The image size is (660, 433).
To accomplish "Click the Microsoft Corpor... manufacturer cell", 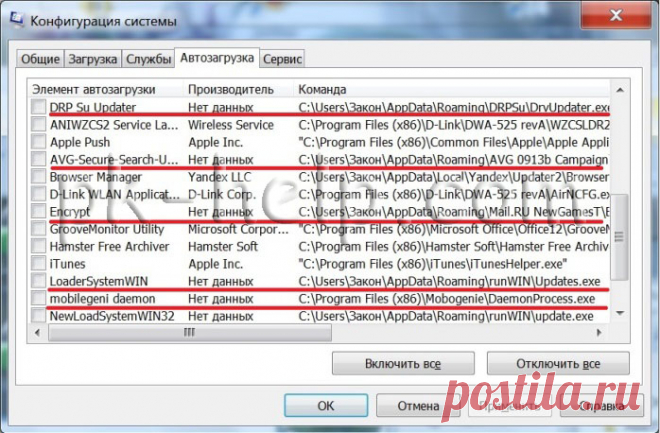I will coord(238,229).
